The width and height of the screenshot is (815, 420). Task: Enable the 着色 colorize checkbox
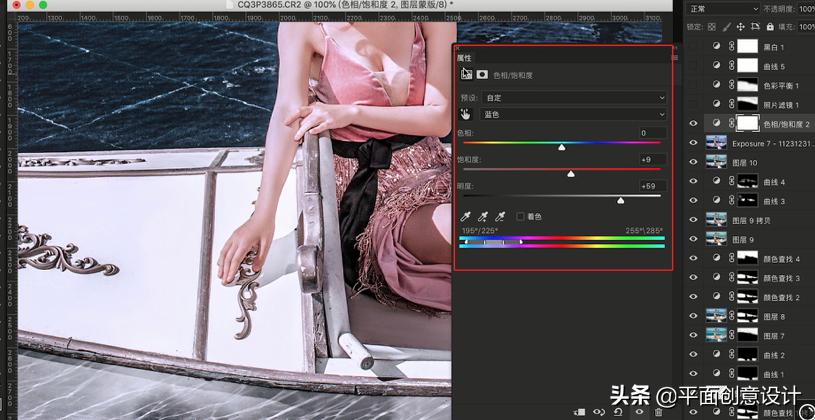[520, 216]
